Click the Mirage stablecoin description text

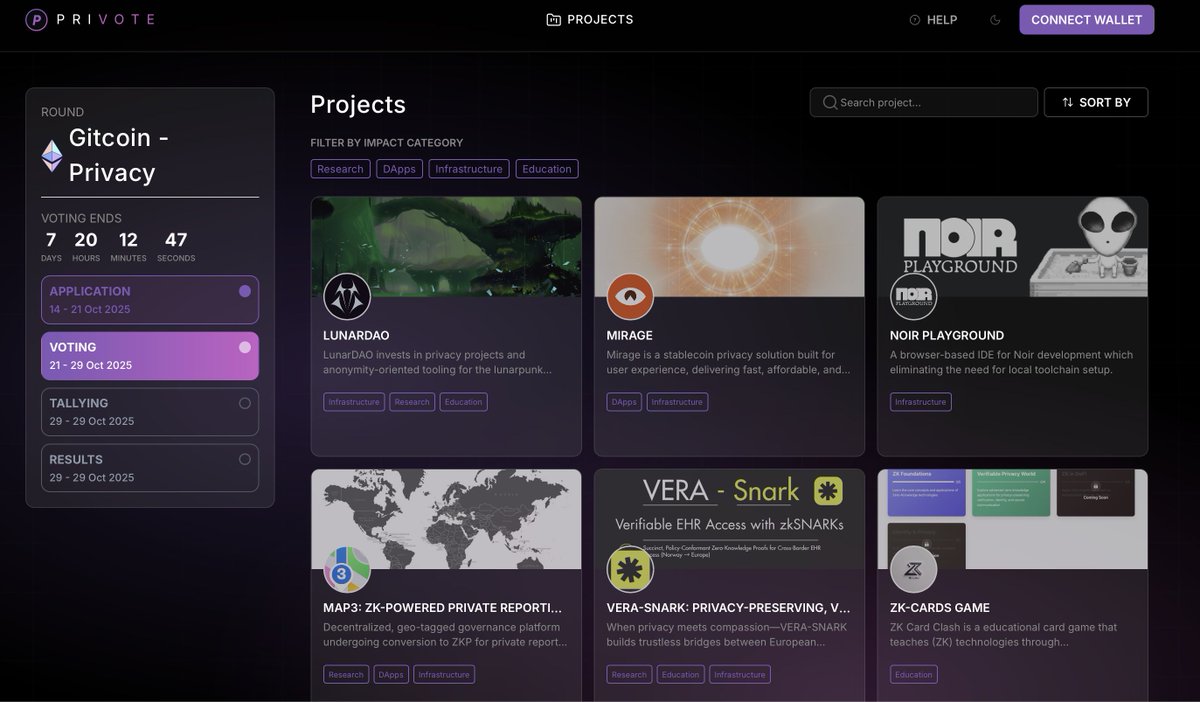coord(728,362)
